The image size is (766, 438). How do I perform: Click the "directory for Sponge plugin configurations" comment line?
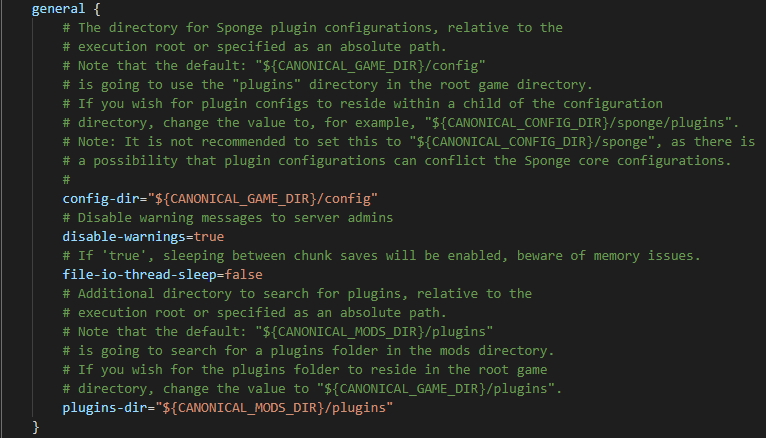coord(313,28)
